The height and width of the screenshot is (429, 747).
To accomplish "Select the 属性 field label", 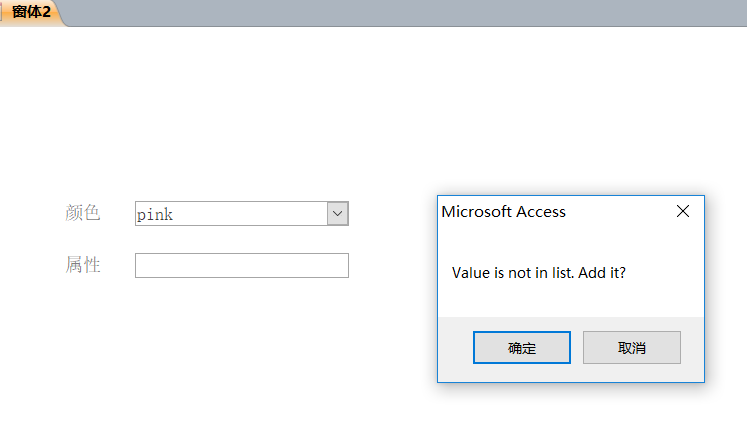I will click(x=82, y=265).
